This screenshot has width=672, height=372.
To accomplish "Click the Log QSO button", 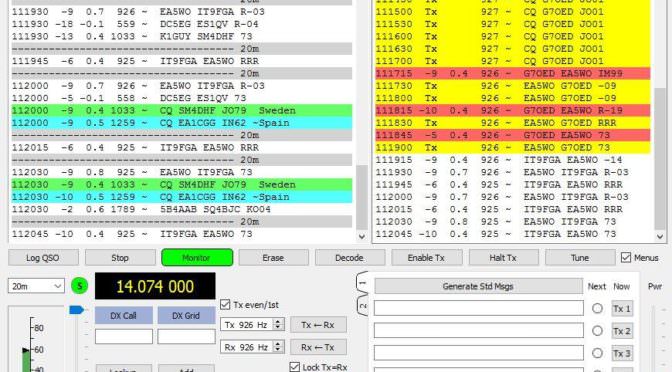I will (43, 258).
